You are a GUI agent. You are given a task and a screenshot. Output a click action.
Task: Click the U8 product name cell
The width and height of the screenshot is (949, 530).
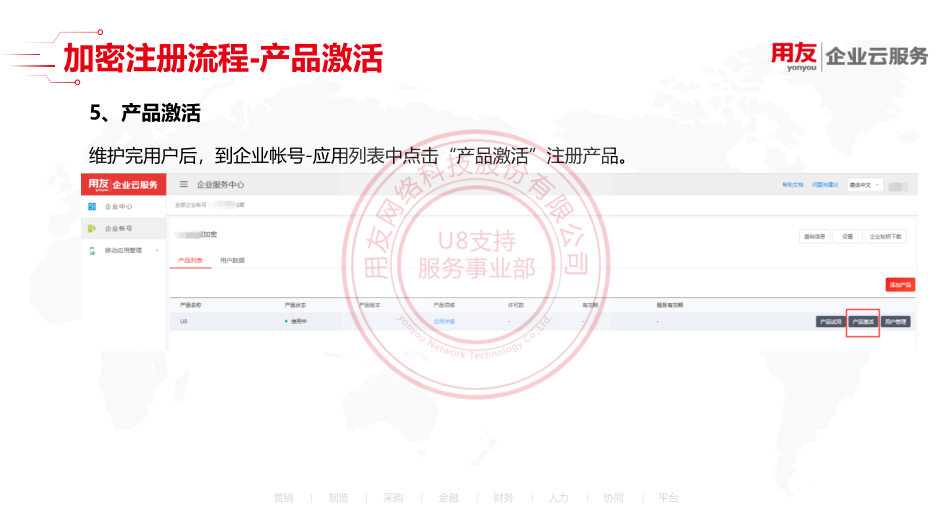click(183, 322)
